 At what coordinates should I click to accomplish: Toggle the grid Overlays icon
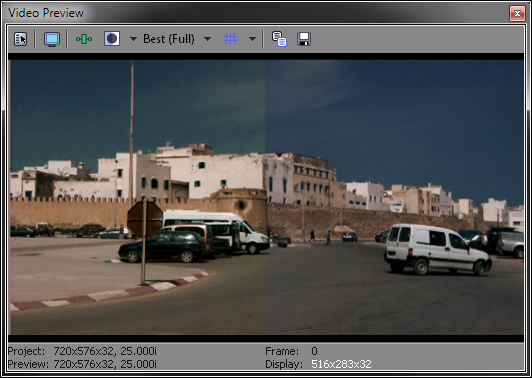(x=230, y=39)
